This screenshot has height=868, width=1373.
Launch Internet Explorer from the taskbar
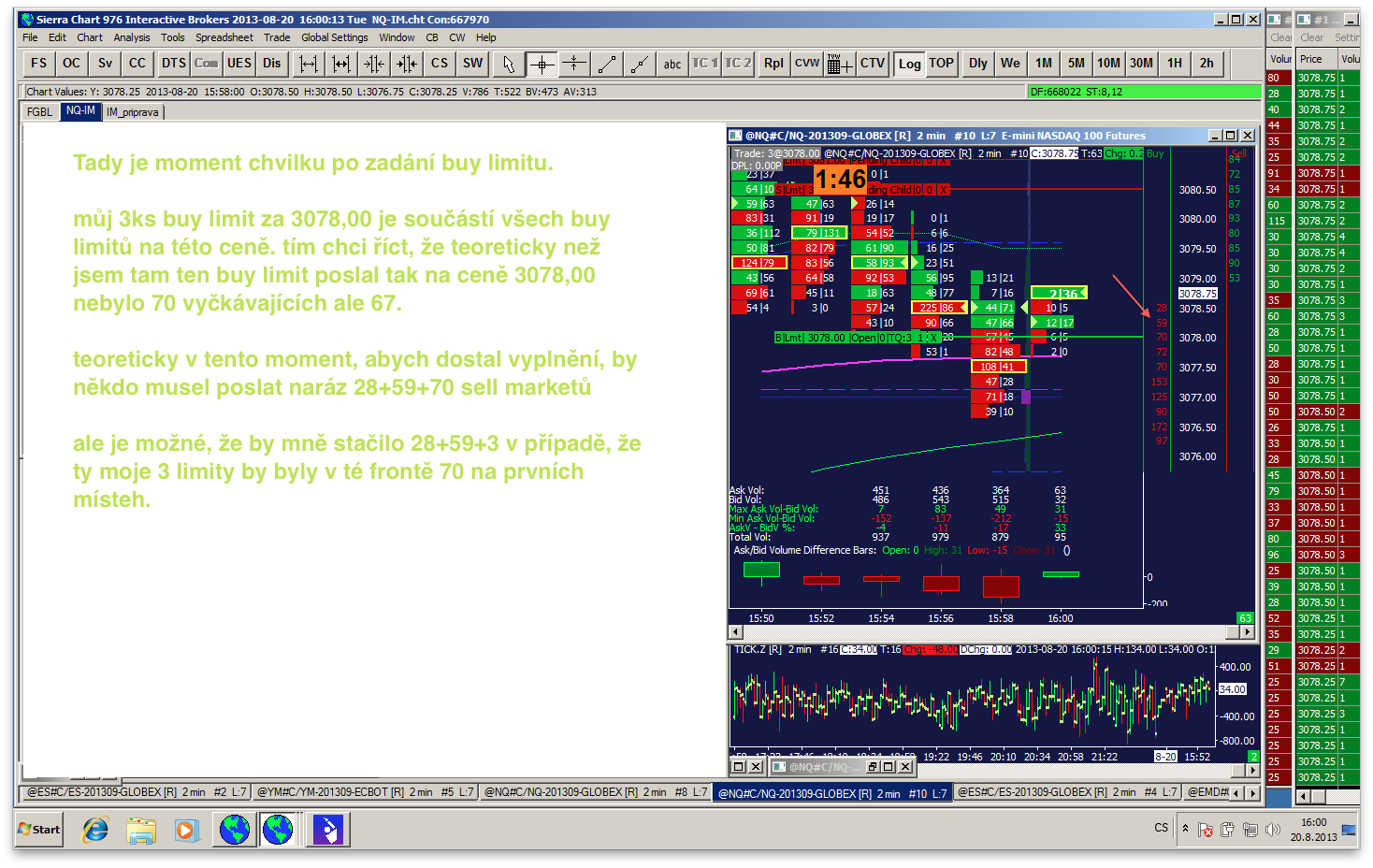(x=95, y=830)
